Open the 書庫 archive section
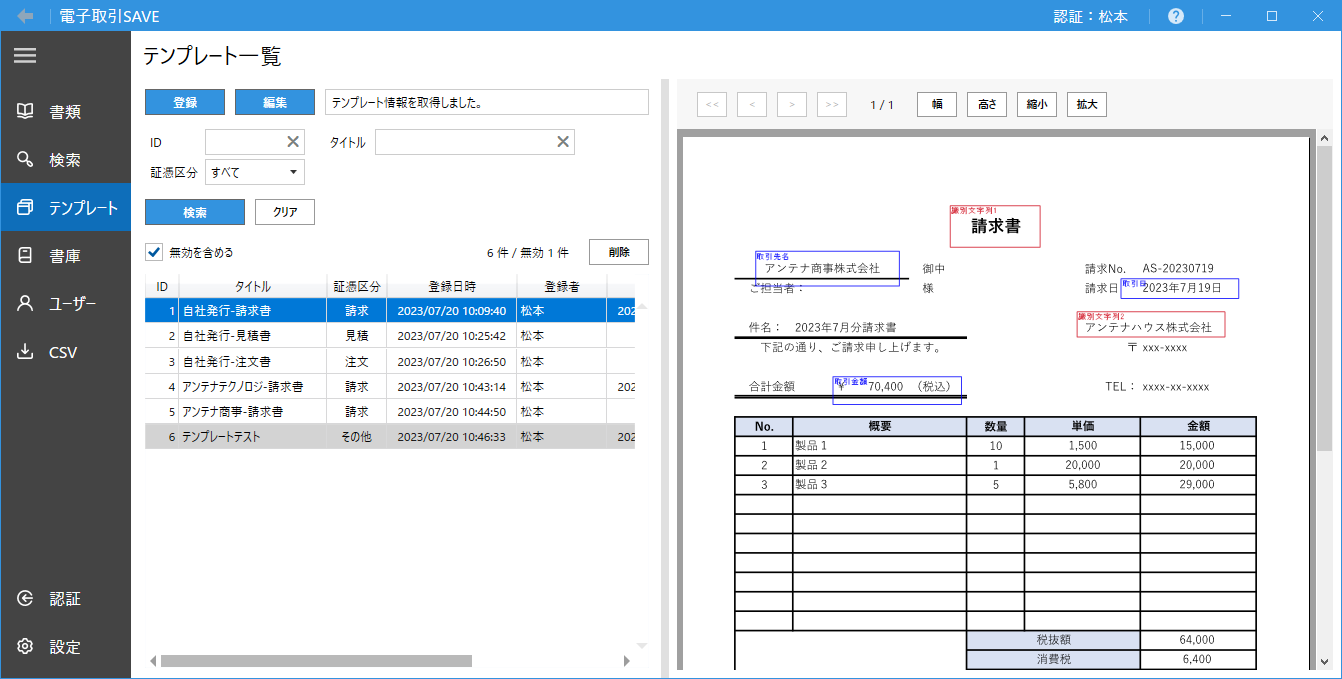 pyautogui.click(x=65, y=256)
